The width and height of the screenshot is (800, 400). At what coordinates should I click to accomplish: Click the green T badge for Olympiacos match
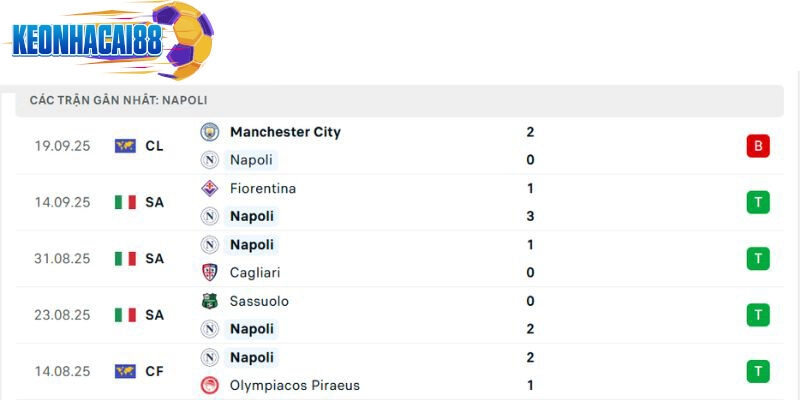pyautogui.click(x=757, y=371)
